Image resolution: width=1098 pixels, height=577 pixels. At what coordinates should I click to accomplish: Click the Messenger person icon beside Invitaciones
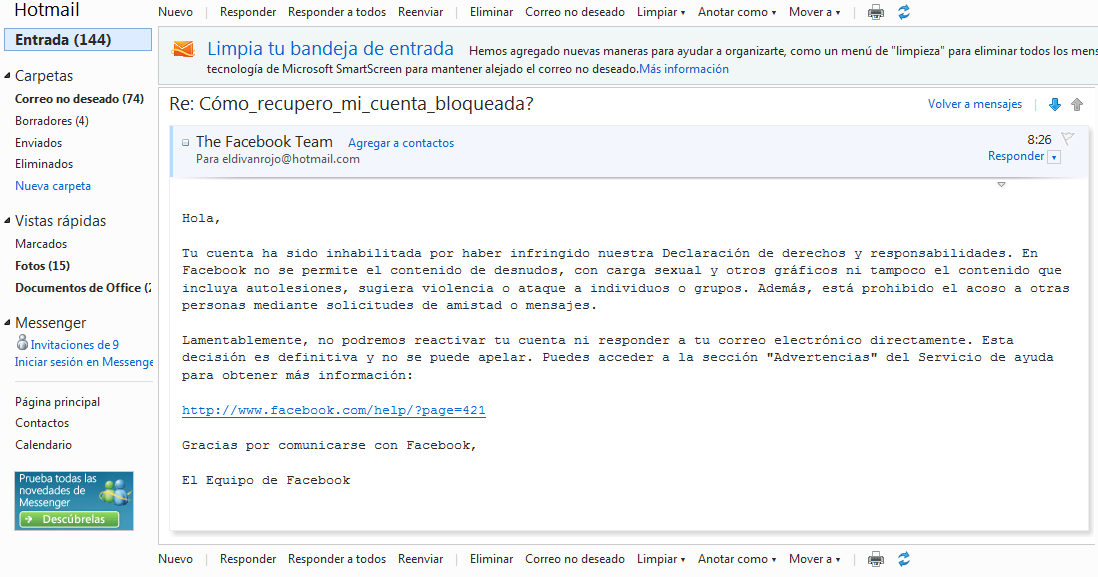click(x=22, y=342)
